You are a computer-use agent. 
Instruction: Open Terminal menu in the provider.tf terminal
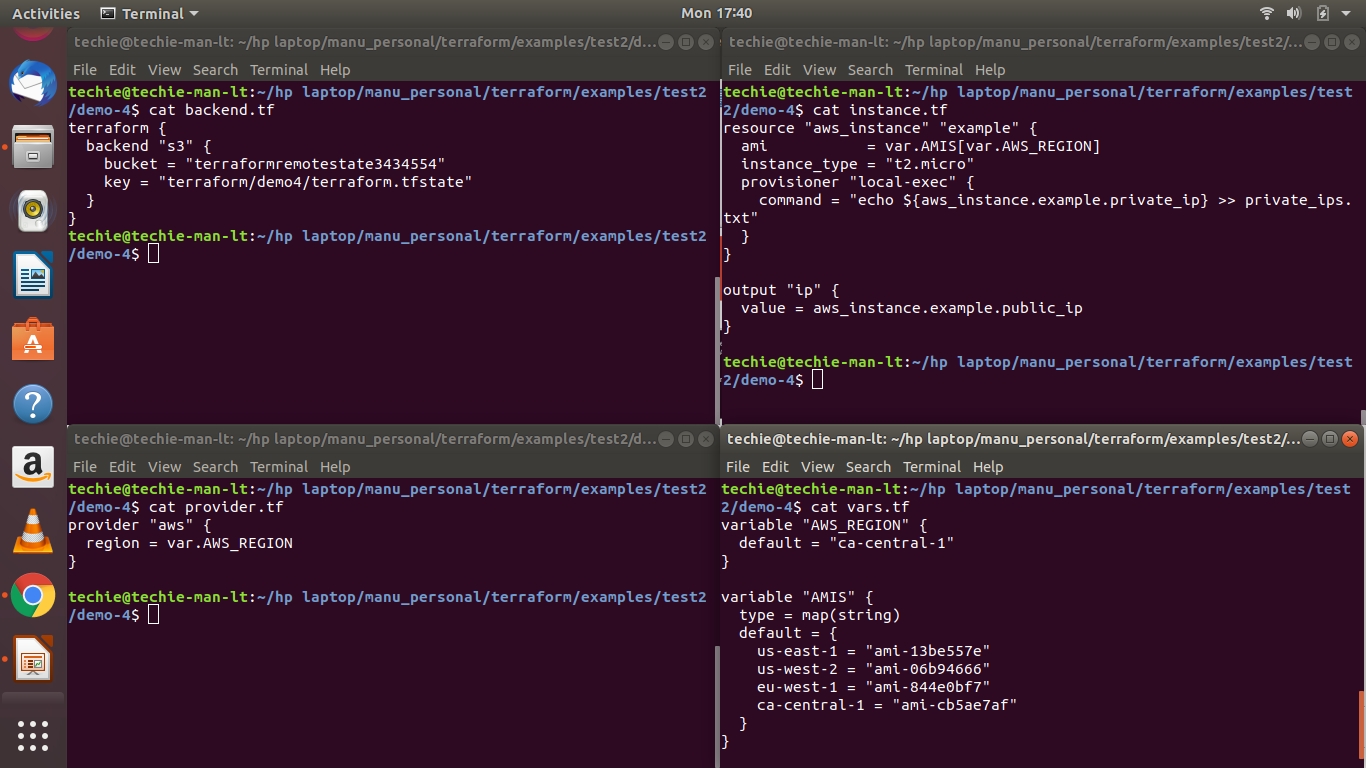pos(279,467)
